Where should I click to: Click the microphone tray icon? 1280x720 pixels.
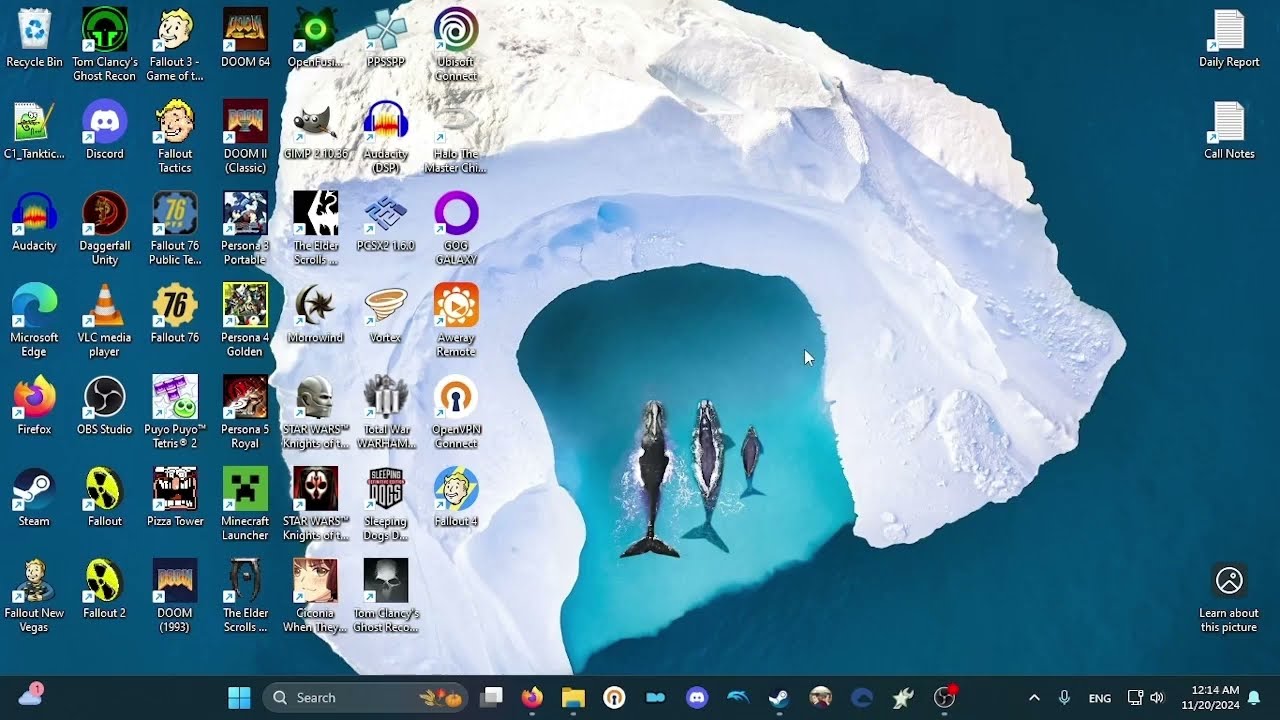(1065, 698)
